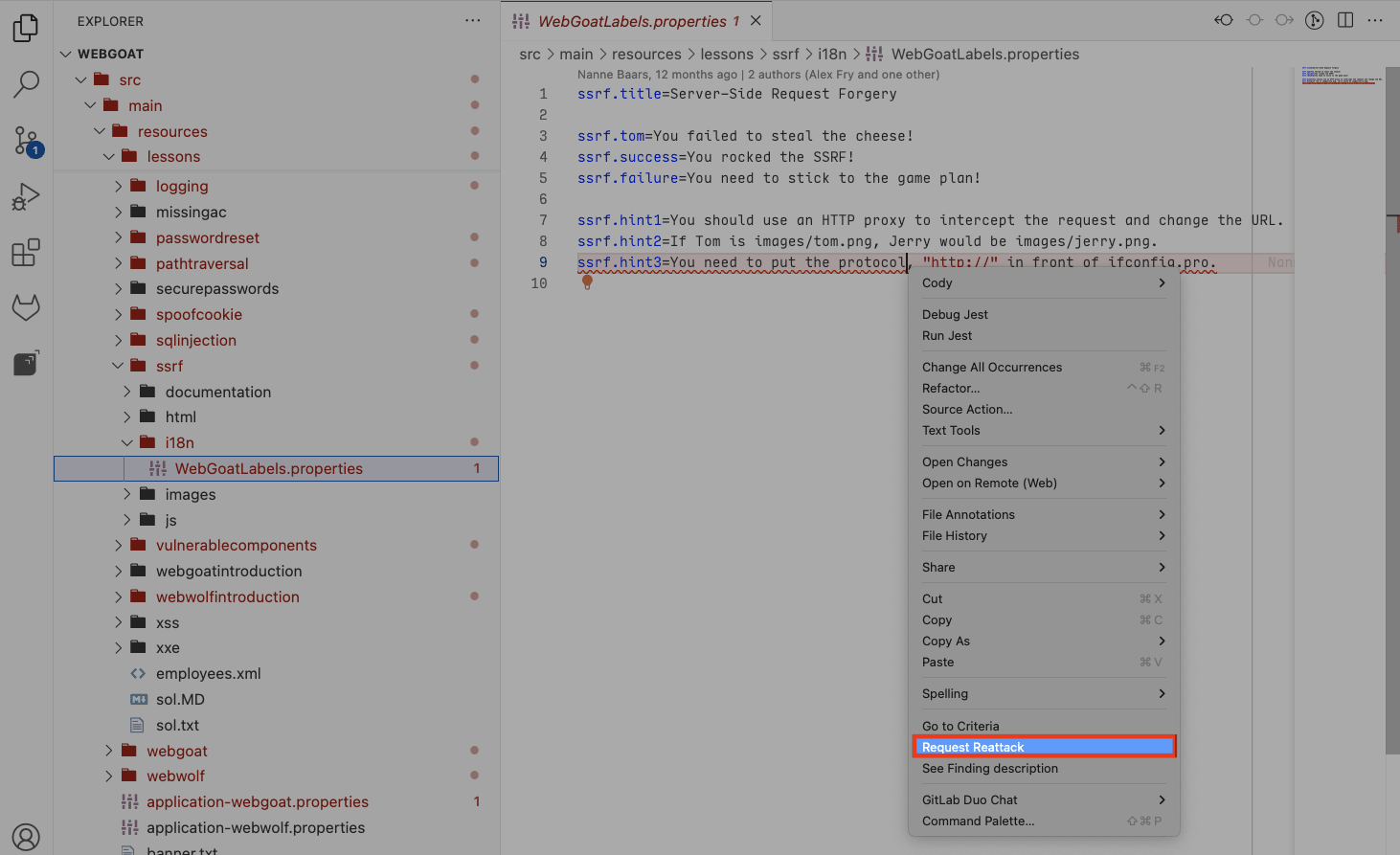Screen dimensions: 1400x855
Task: Open the Accounts icon at bottom
Action: tap(26, 838)
